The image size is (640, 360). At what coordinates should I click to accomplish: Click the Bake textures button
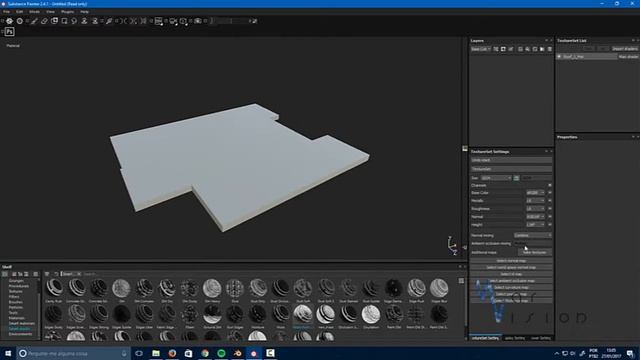tap(535, 252)
